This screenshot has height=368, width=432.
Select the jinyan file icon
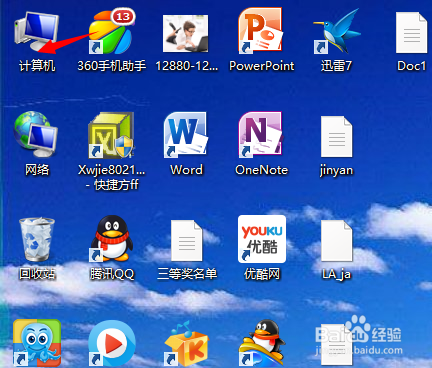click(337, 137)
